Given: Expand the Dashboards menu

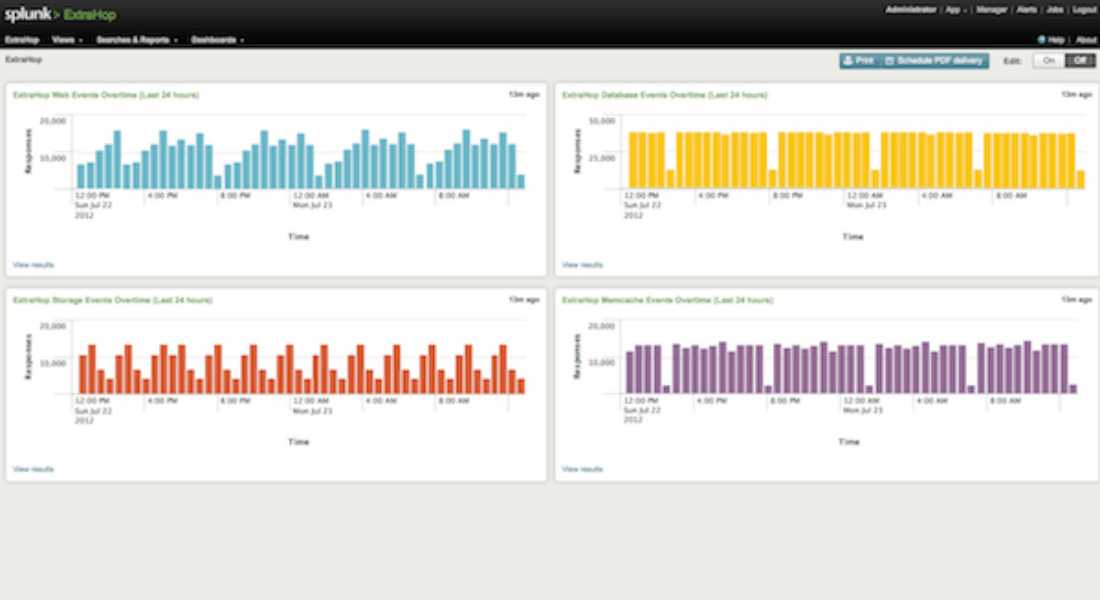Looking at the screenshot, I should click(x=217, y=40).
